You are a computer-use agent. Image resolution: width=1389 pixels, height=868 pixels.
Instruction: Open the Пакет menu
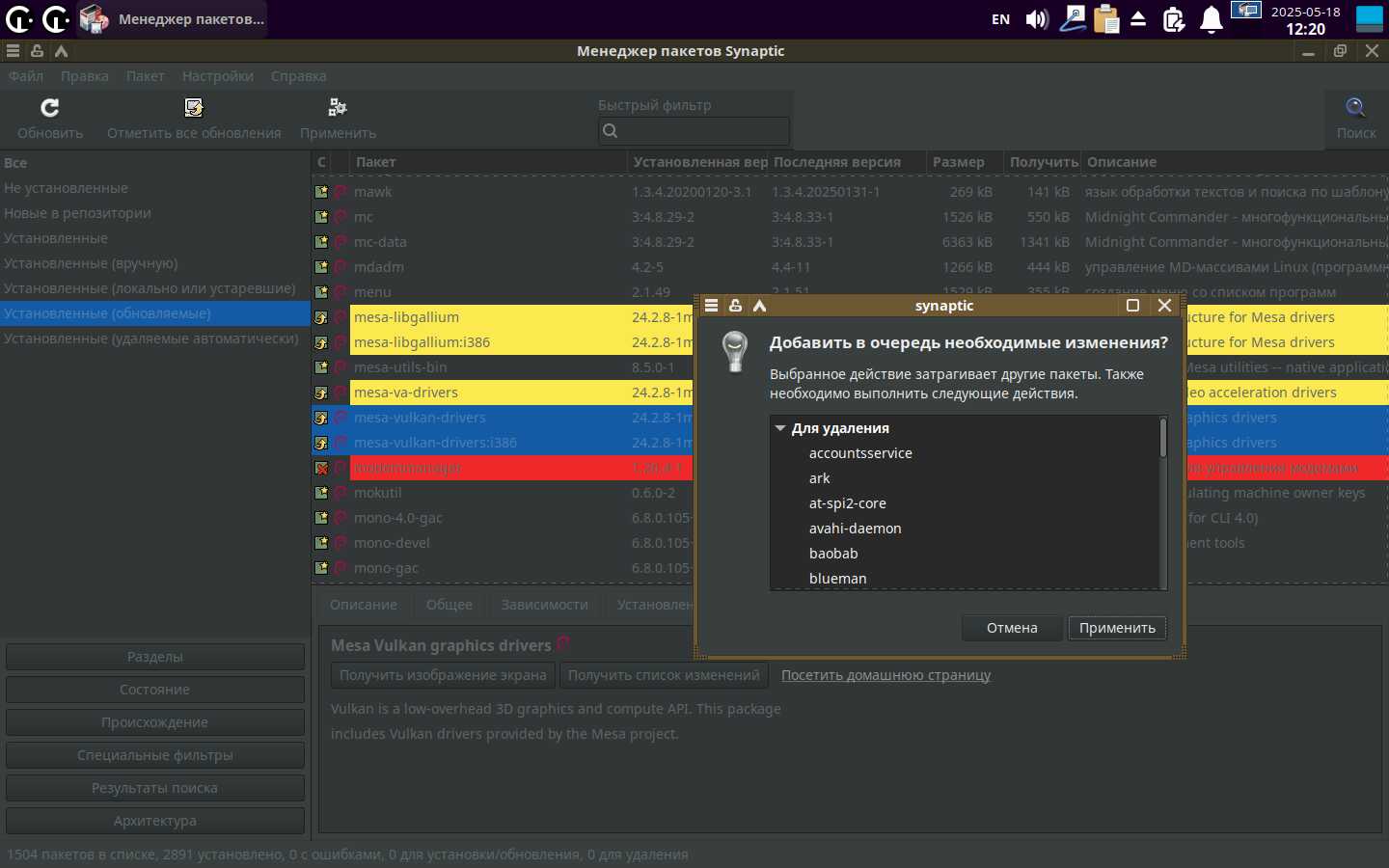point(145,76)
